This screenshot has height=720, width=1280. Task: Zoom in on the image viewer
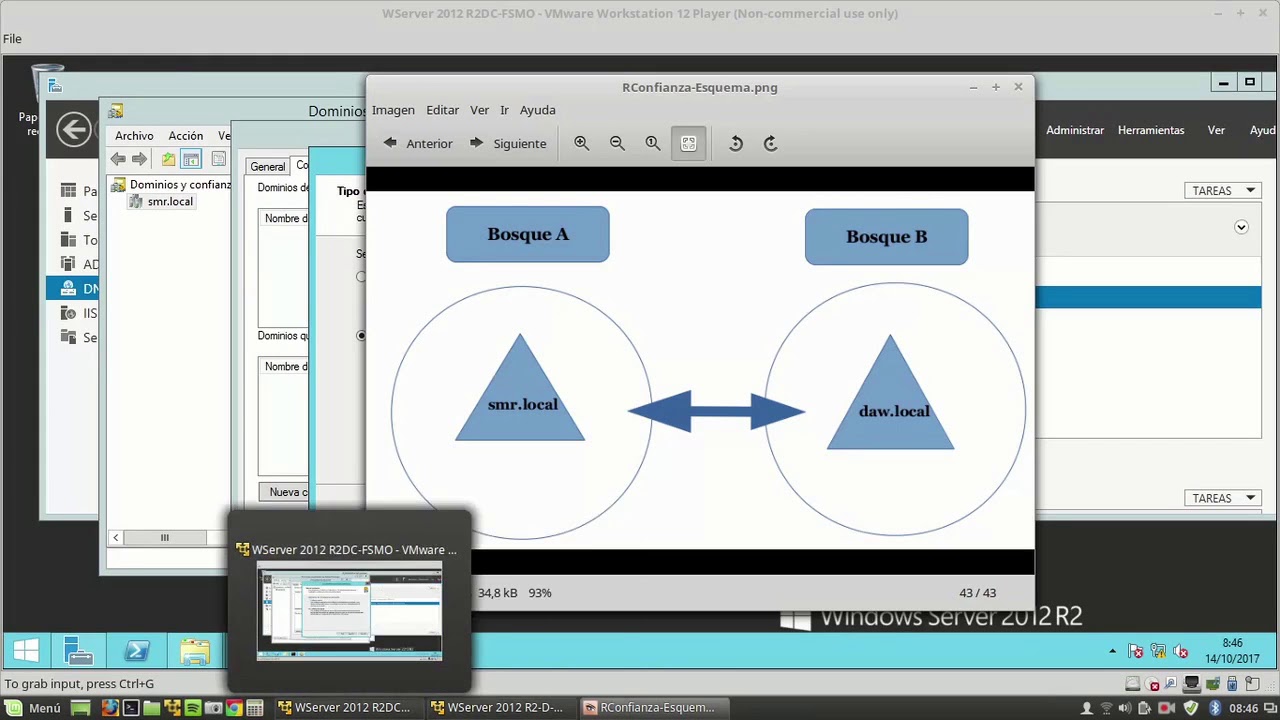pyautogui.click(x=581, y=143)
